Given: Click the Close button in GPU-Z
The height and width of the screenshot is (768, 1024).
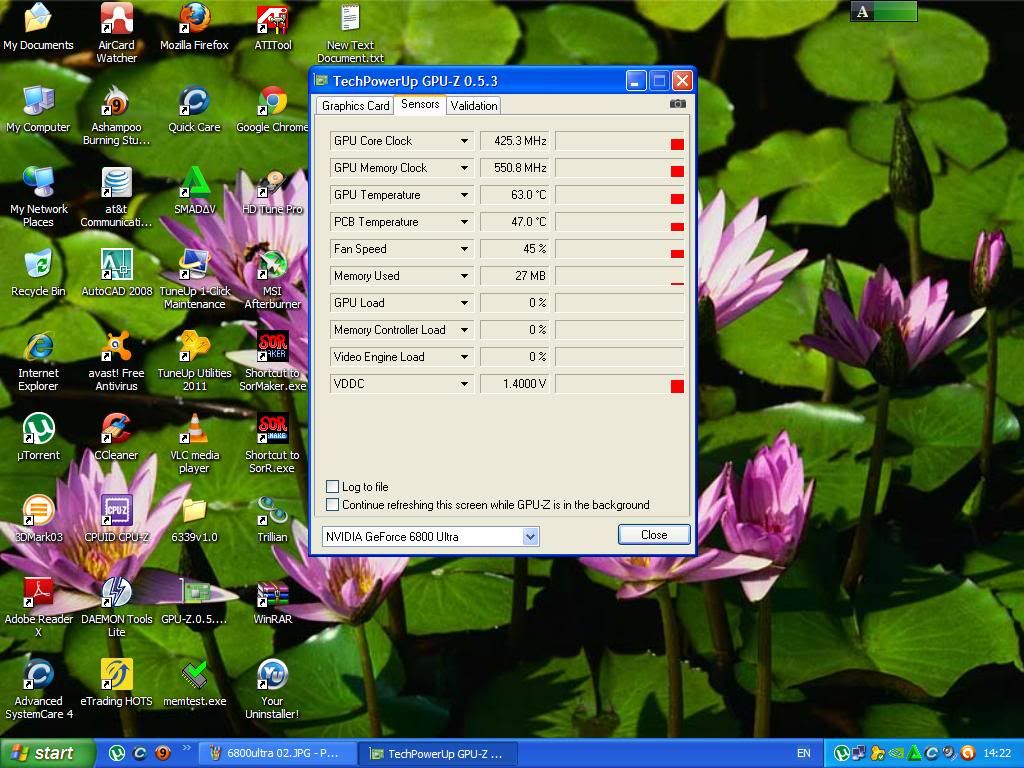Looking at the screenshot, I should click(x=654, y=535).
